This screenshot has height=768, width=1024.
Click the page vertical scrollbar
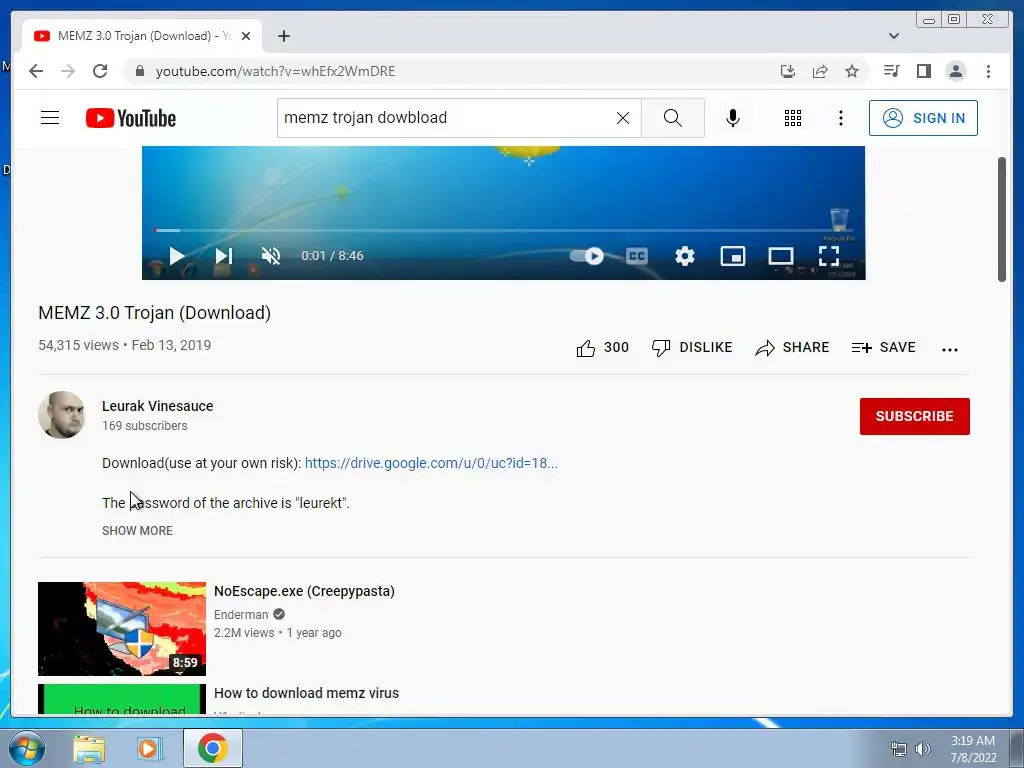pyautogui.click(x=1002, y=219)
